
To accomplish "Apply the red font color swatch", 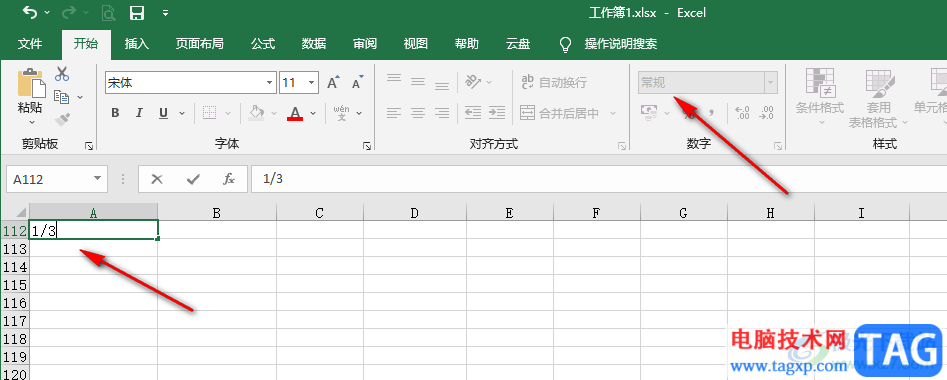I will click(x=295, y=113).
